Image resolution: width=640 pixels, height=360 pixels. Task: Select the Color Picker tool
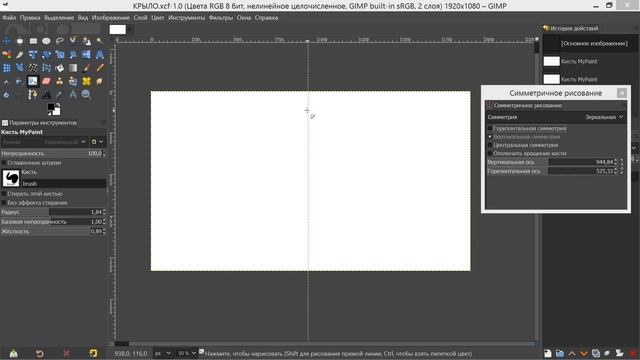(x=60, y=95)
